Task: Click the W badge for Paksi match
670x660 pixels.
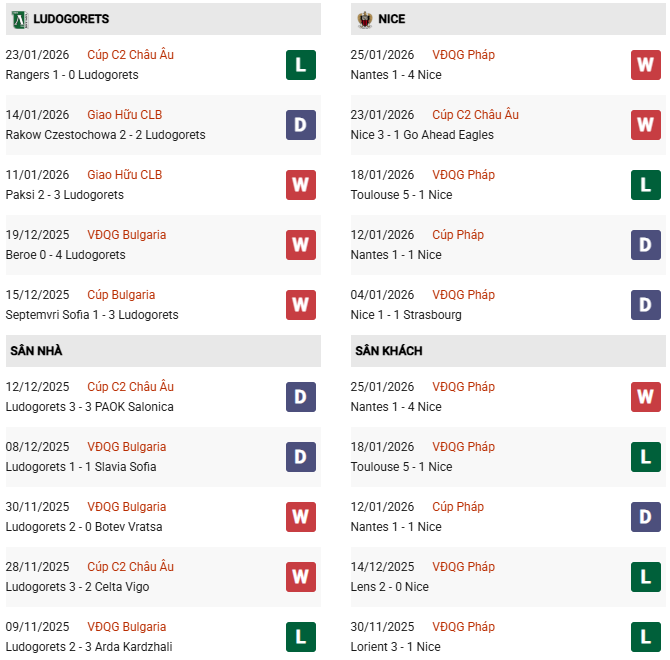Action: coord(301,185)
